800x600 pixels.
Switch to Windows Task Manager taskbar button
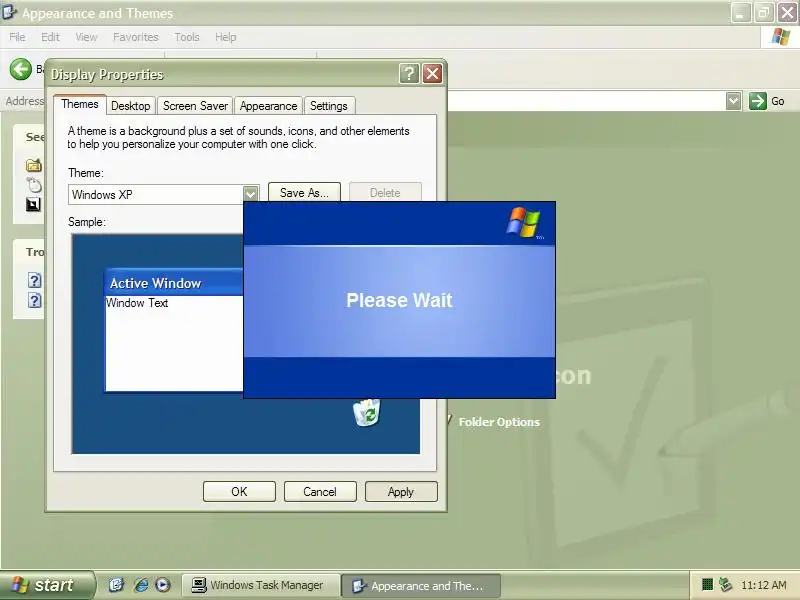point(261,585)
